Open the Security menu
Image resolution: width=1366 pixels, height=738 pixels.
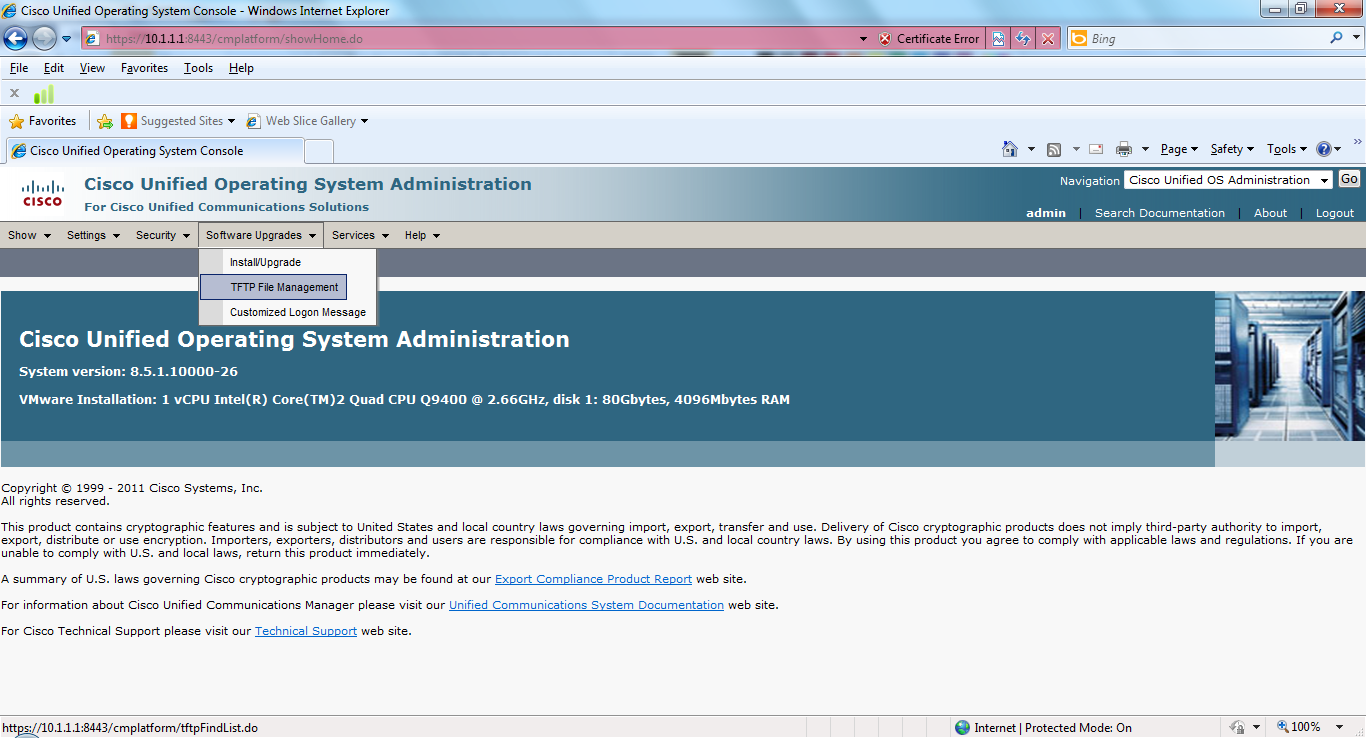point(163,235)
